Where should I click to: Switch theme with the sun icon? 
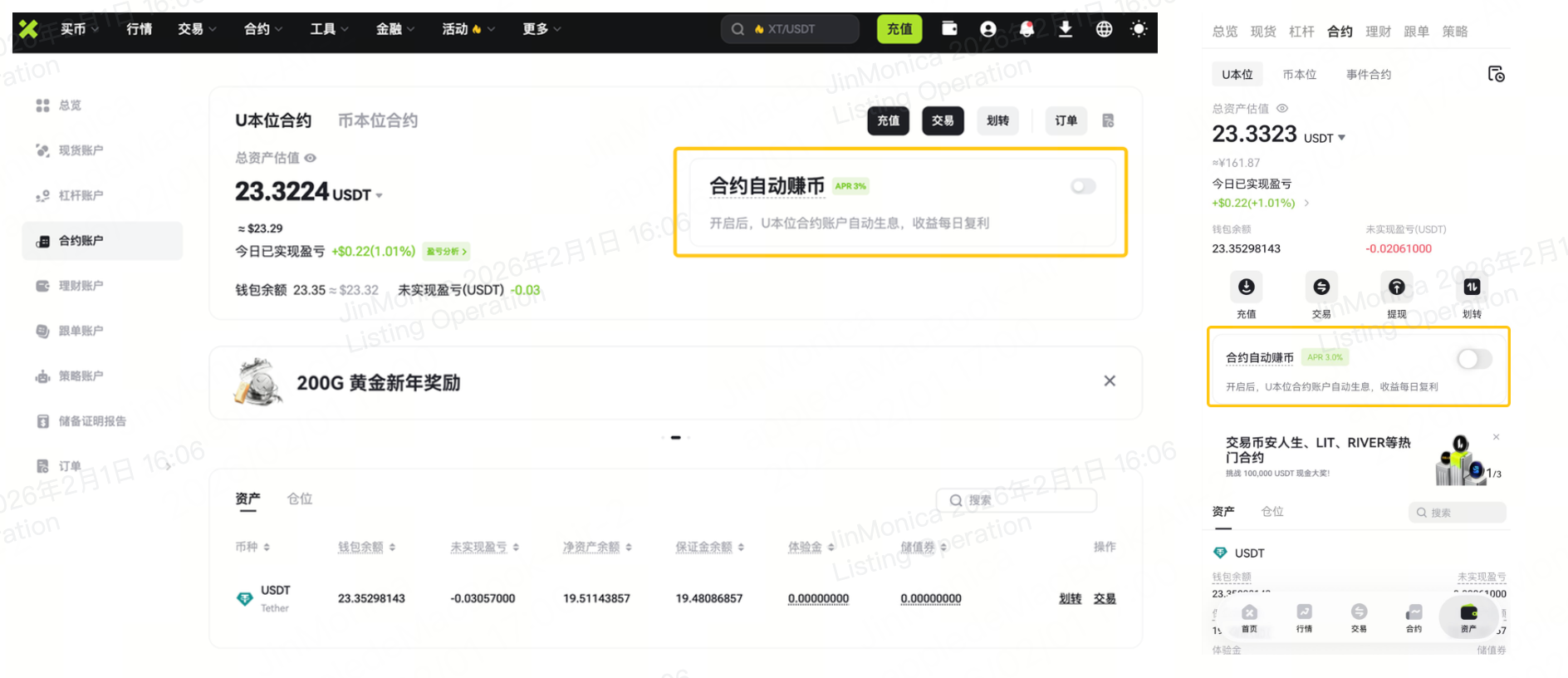[x=1139, y=29]
